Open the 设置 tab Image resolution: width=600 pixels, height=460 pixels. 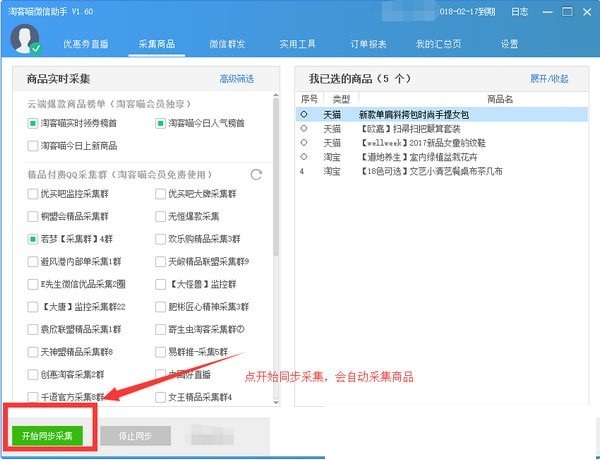coord(509,44)
